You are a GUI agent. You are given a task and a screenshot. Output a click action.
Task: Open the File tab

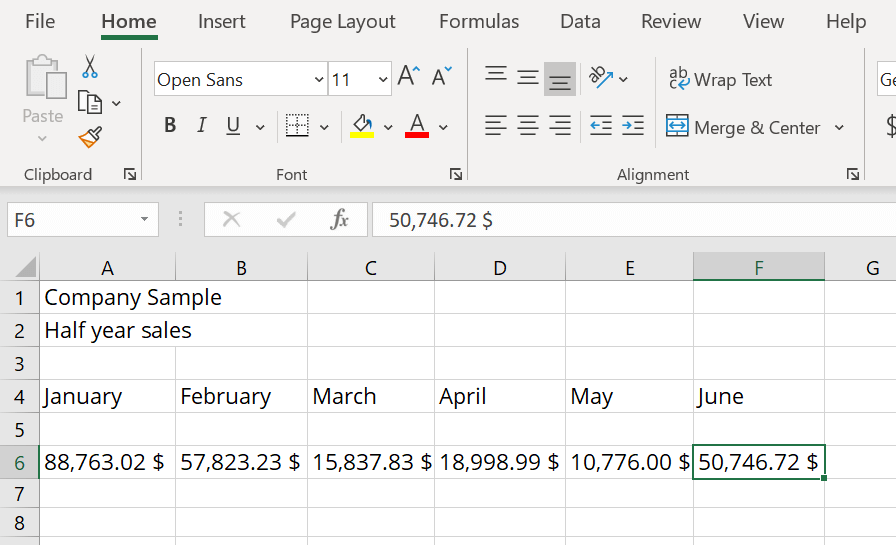click(x=40, y=22)
